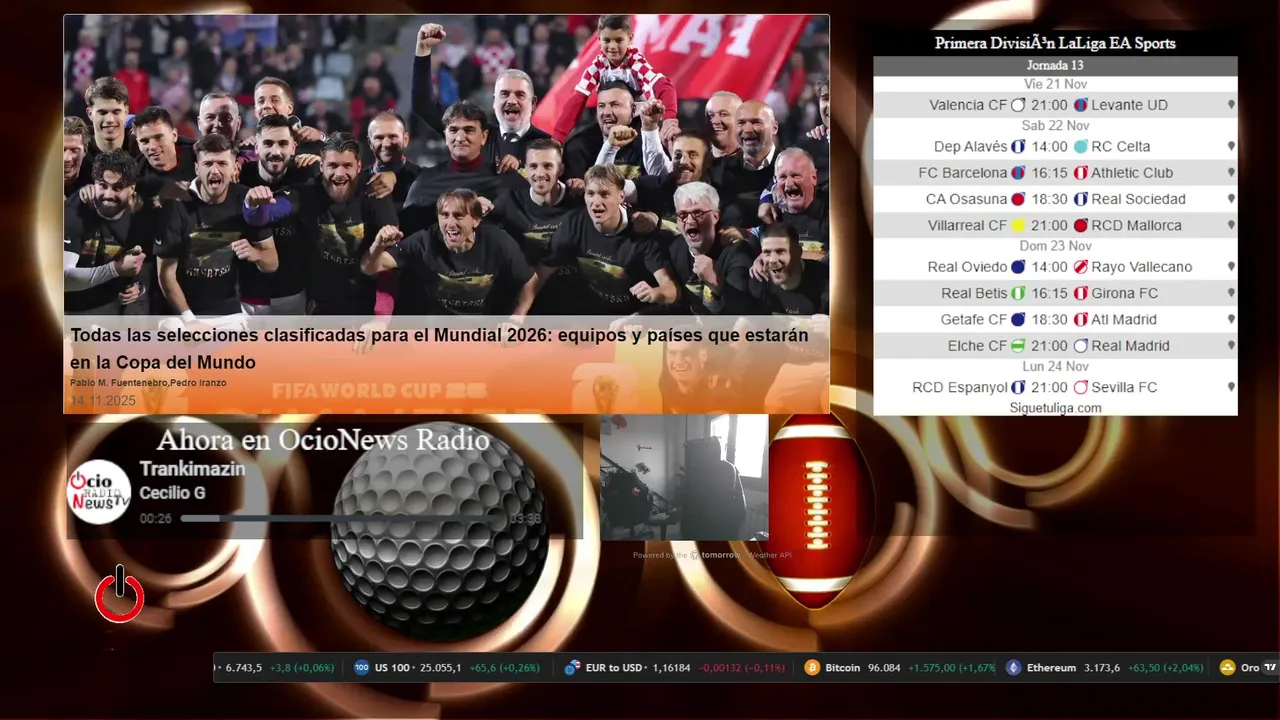Click the venue pin on Espanyol–Sevilla row
This screenshot has width=1280, height=720.
[1231, 387]
